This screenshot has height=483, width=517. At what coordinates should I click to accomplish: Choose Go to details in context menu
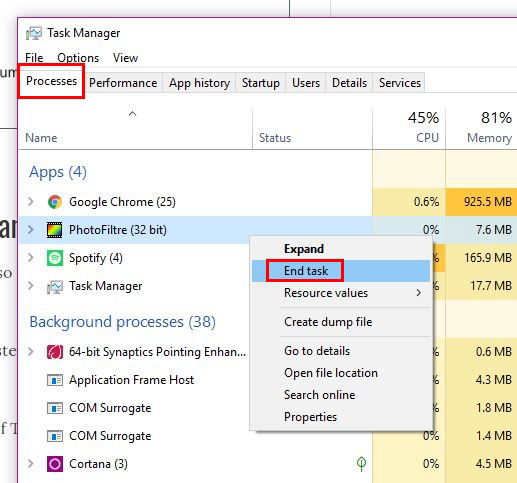[341, 351]
